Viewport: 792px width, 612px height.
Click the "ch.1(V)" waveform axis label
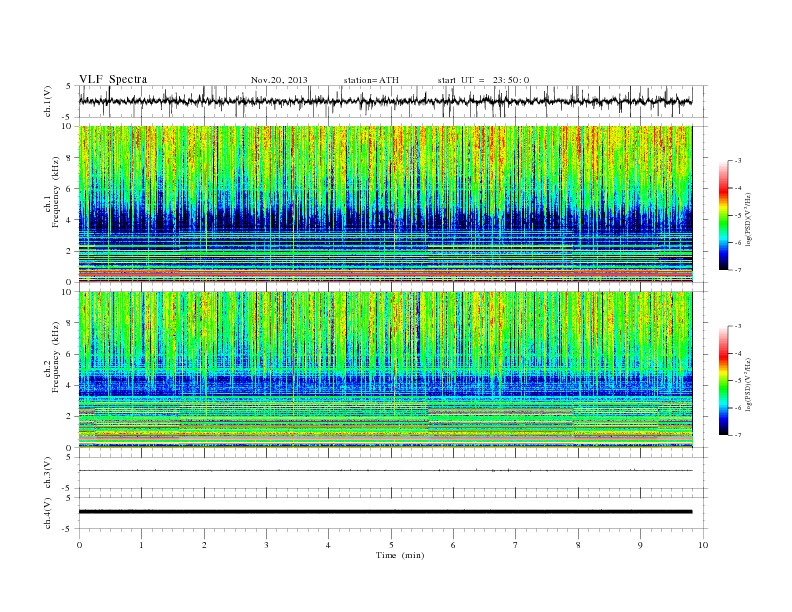[48, 102]
